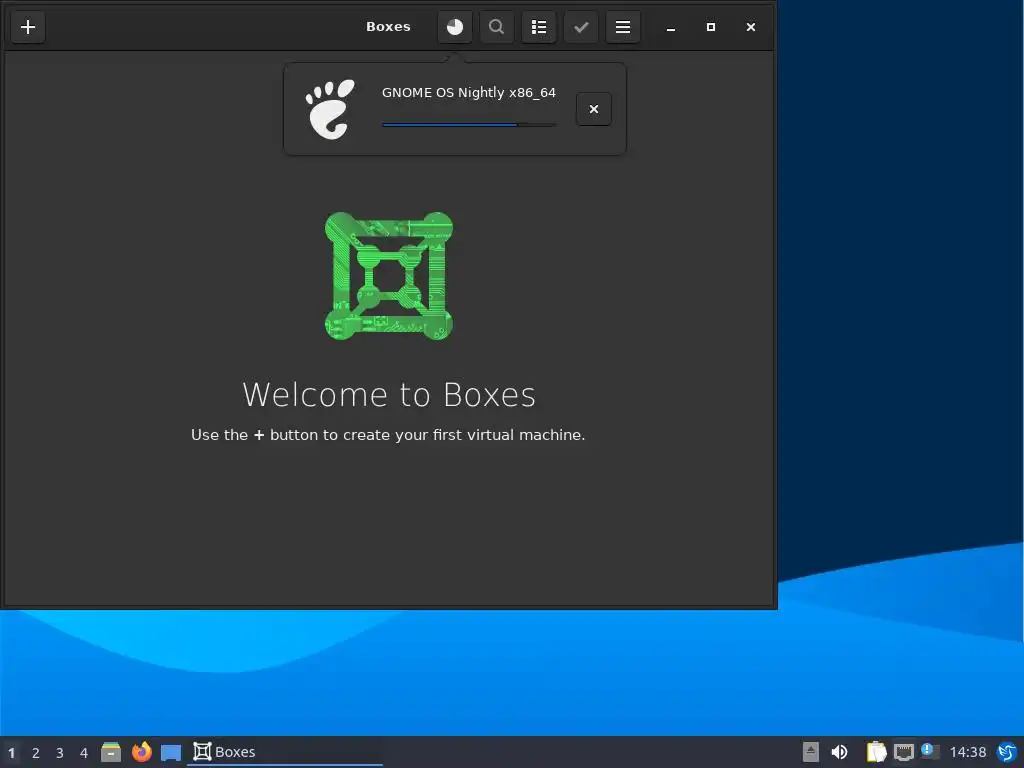This screenshot has width=1024, height=768.
Task: Click the Lubuntu bird icon at panel end
Action: 1007,752
